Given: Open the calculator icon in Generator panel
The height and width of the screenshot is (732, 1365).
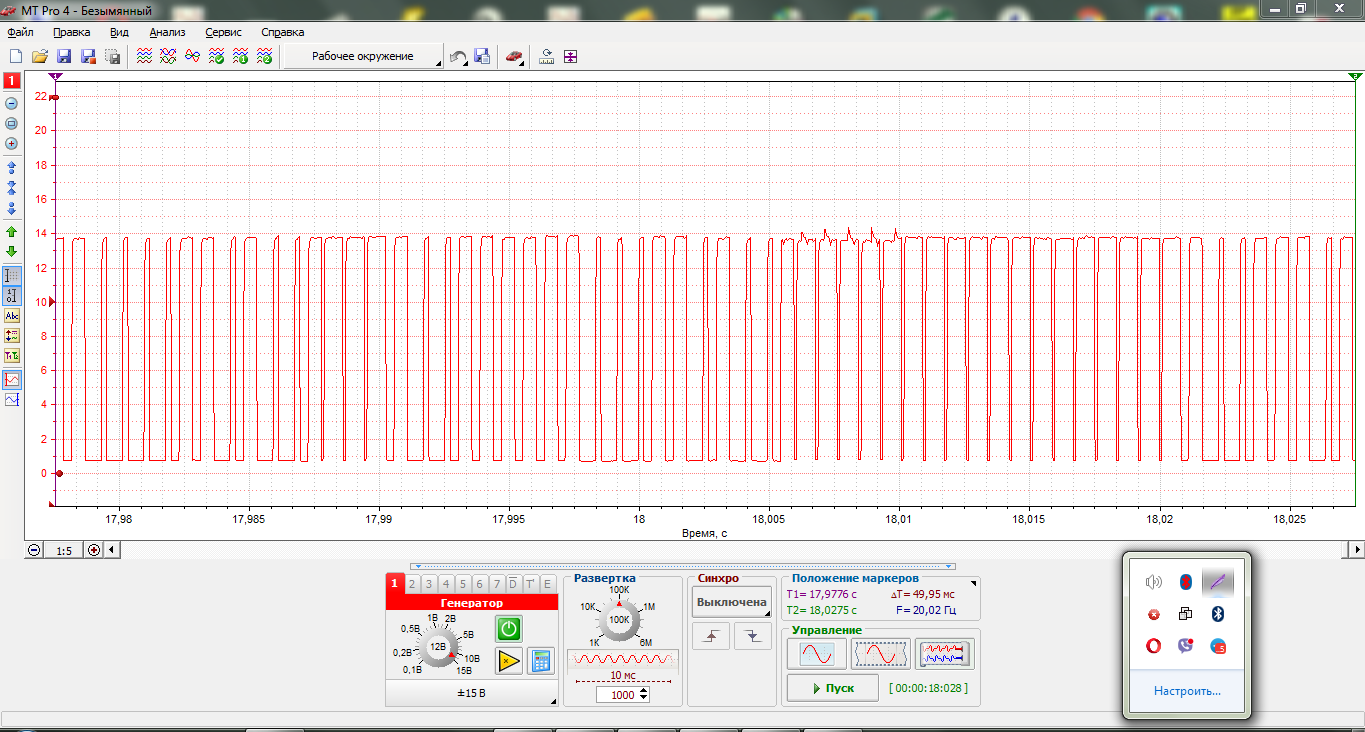Looking at the screenshot, I should (x=541, y=660).
